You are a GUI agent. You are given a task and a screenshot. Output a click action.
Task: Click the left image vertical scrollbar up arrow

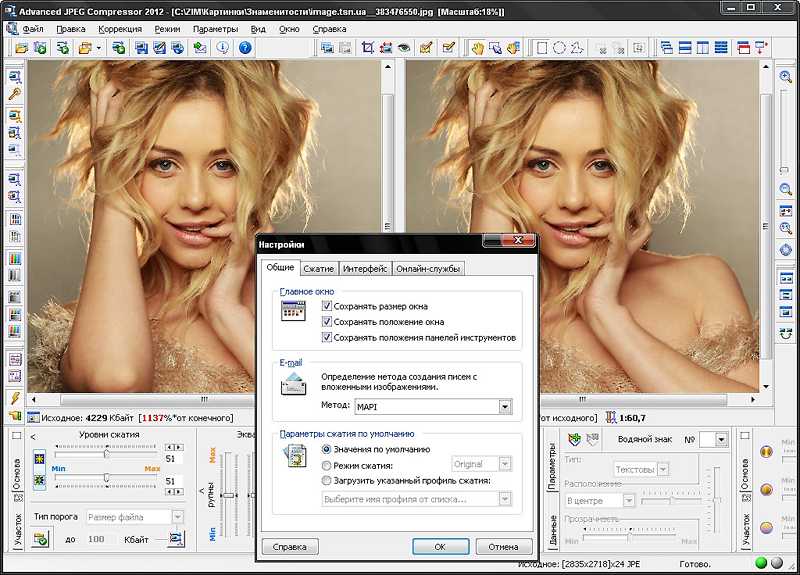click(388, 67)
